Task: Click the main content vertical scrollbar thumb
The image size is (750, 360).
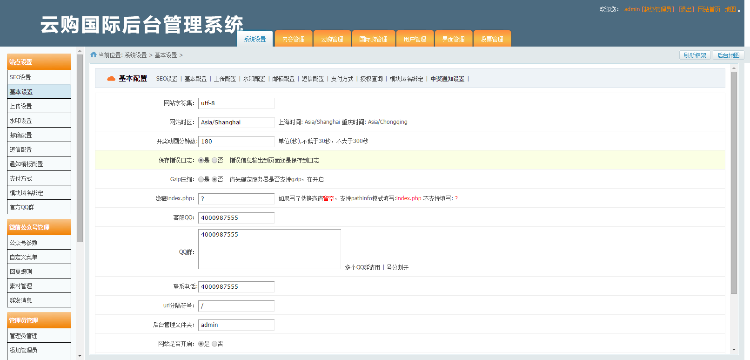Action: 734,184
